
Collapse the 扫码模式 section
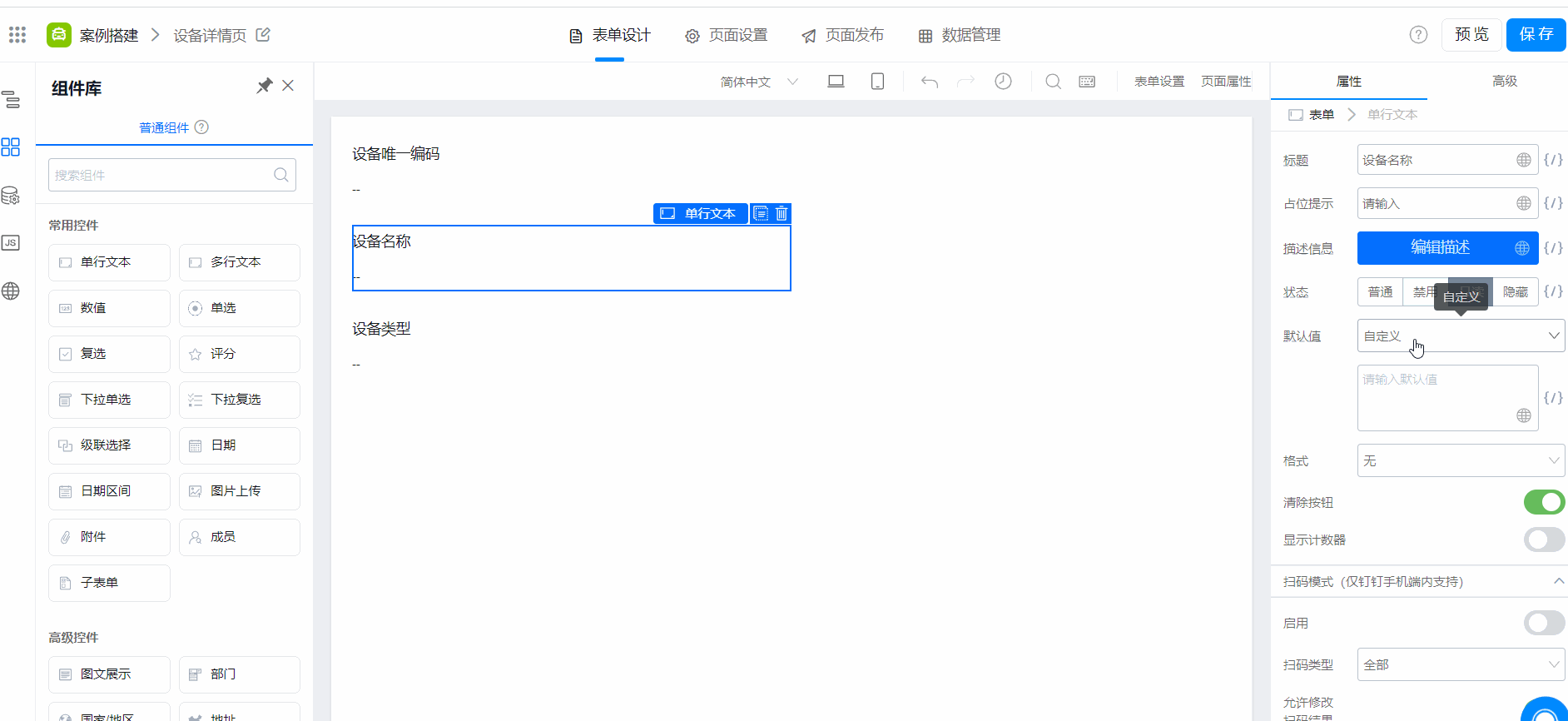click(1559, 581)
